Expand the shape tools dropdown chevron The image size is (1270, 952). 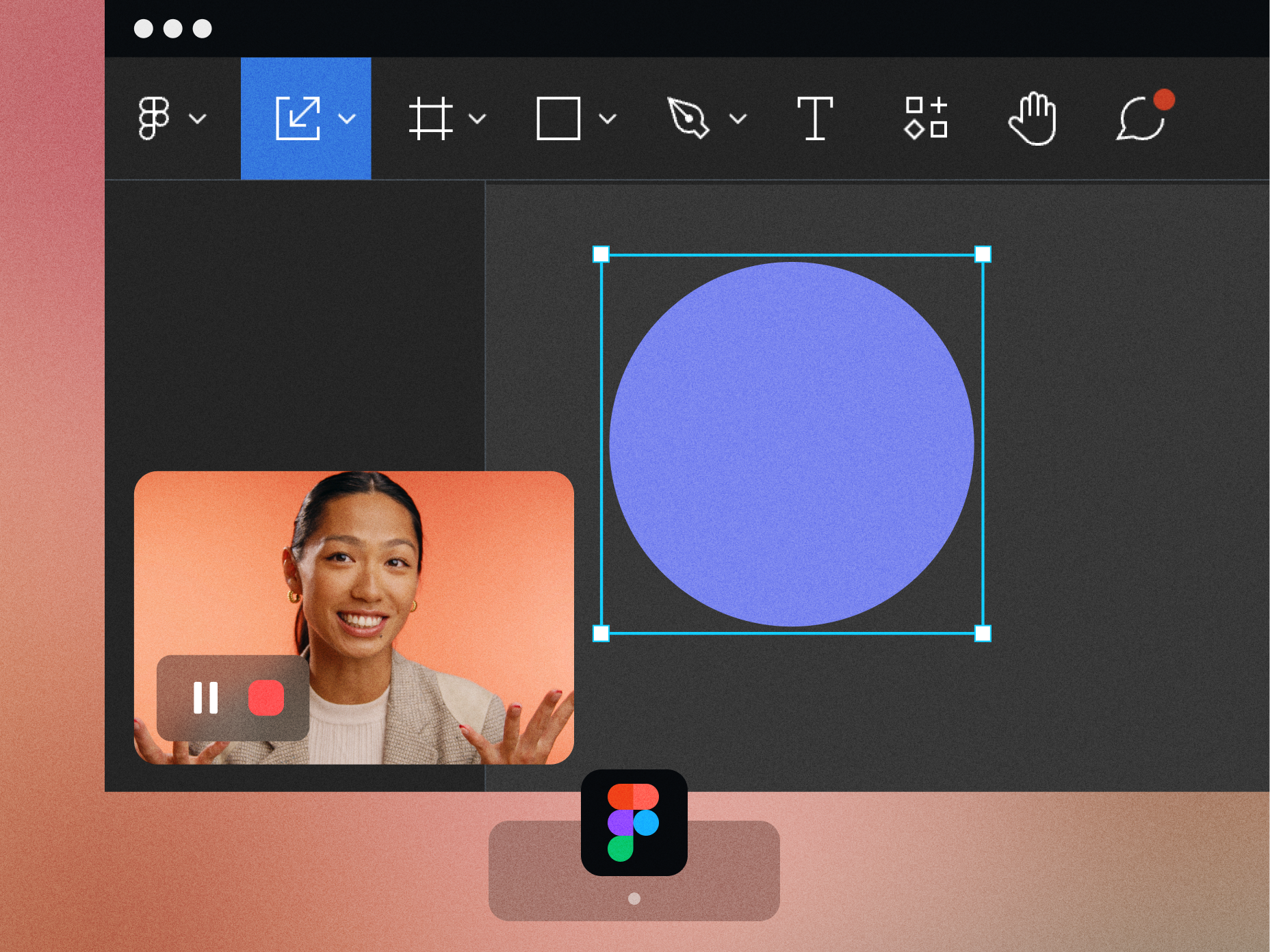point(608,119)
